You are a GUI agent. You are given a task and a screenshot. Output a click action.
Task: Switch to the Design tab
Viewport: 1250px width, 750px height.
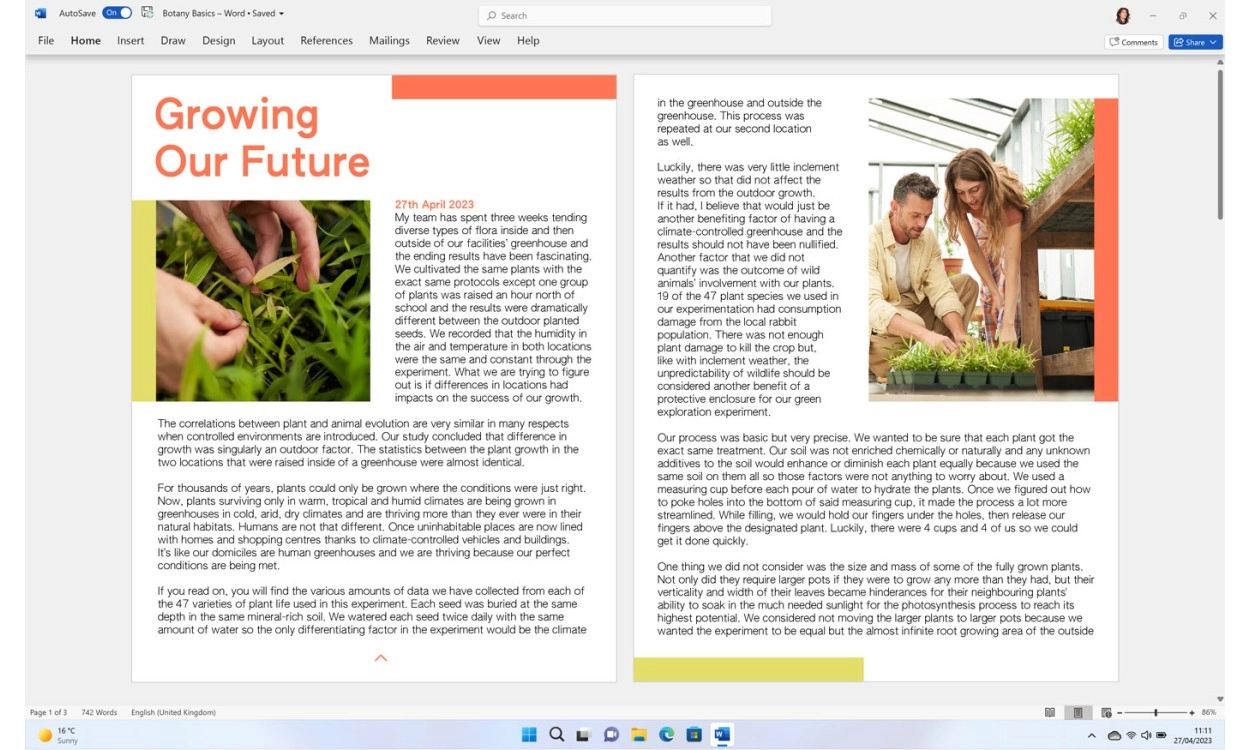[218, 41]
